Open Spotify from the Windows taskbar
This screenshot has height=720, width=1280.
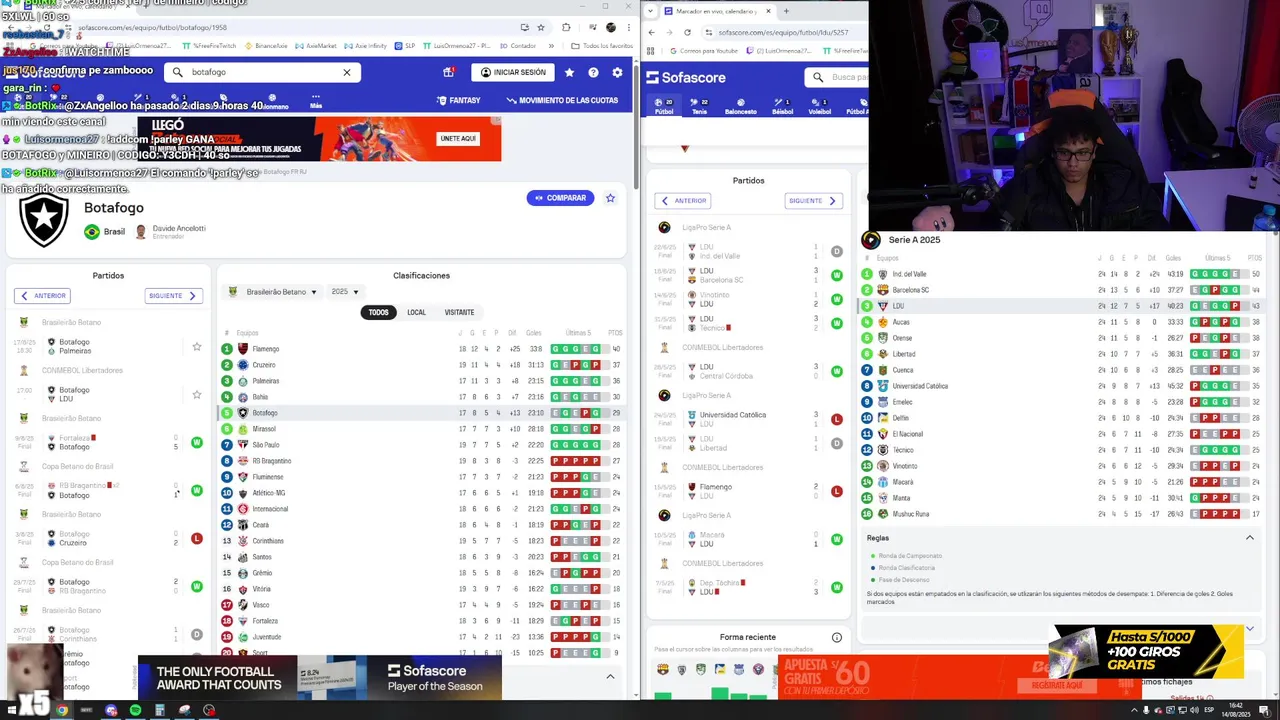pyautogui.click(x=135, y=710)
